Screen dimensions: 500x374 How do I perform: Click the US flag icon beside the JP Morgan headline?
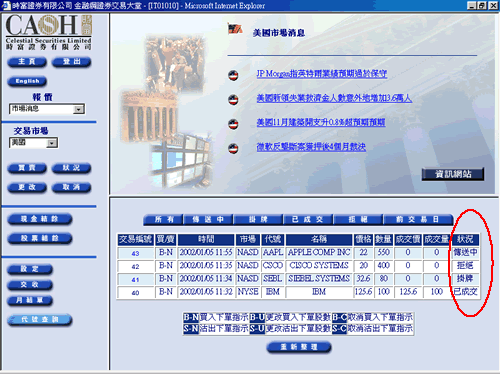click(233, 75)
